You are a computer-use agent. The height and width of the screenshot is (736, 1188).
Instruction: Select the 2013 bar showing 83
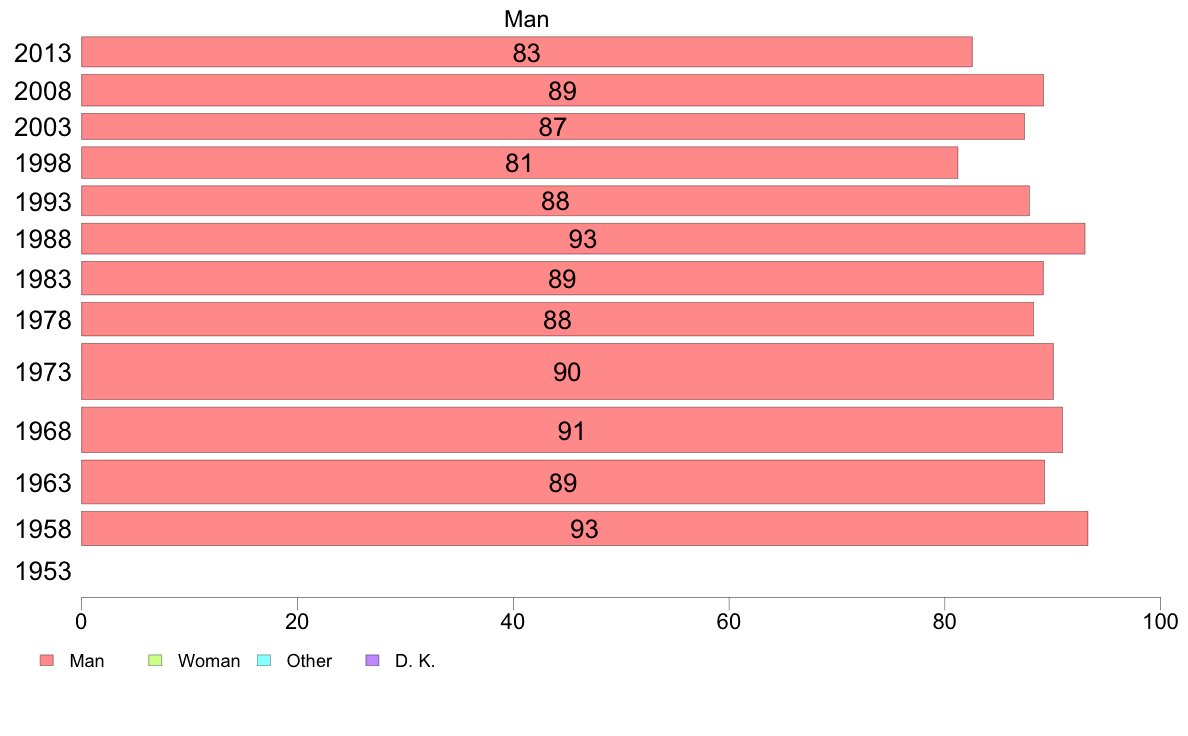pos(527,52)
